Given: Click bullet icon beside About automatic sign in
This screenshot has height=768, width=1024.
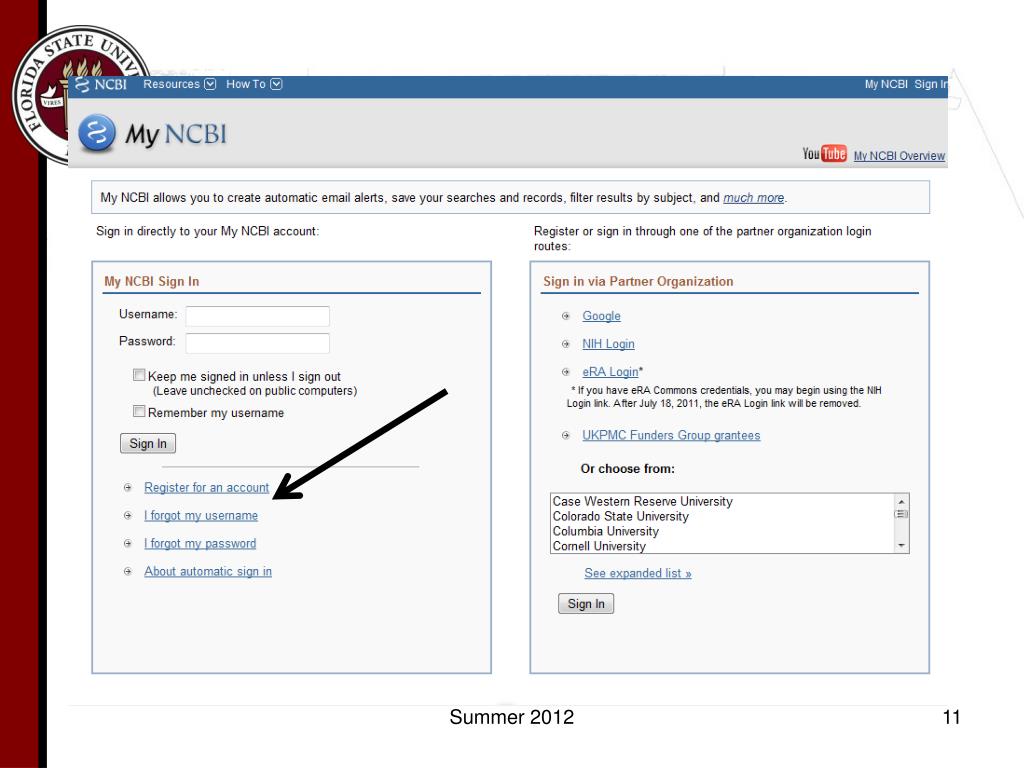Looking at the screenshot, I should [x=128, y=571].
